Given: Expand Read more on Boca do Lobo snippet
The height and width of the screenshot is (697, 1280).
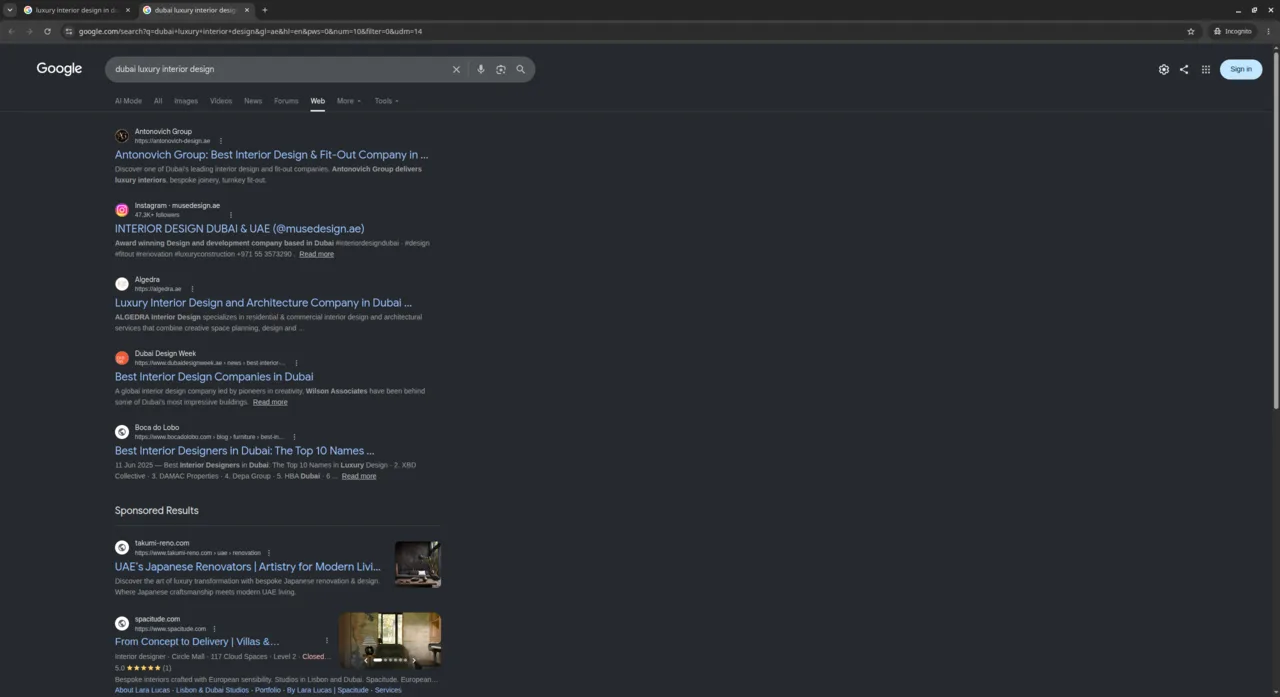Looking at the screenshot, I should [359, 476].
